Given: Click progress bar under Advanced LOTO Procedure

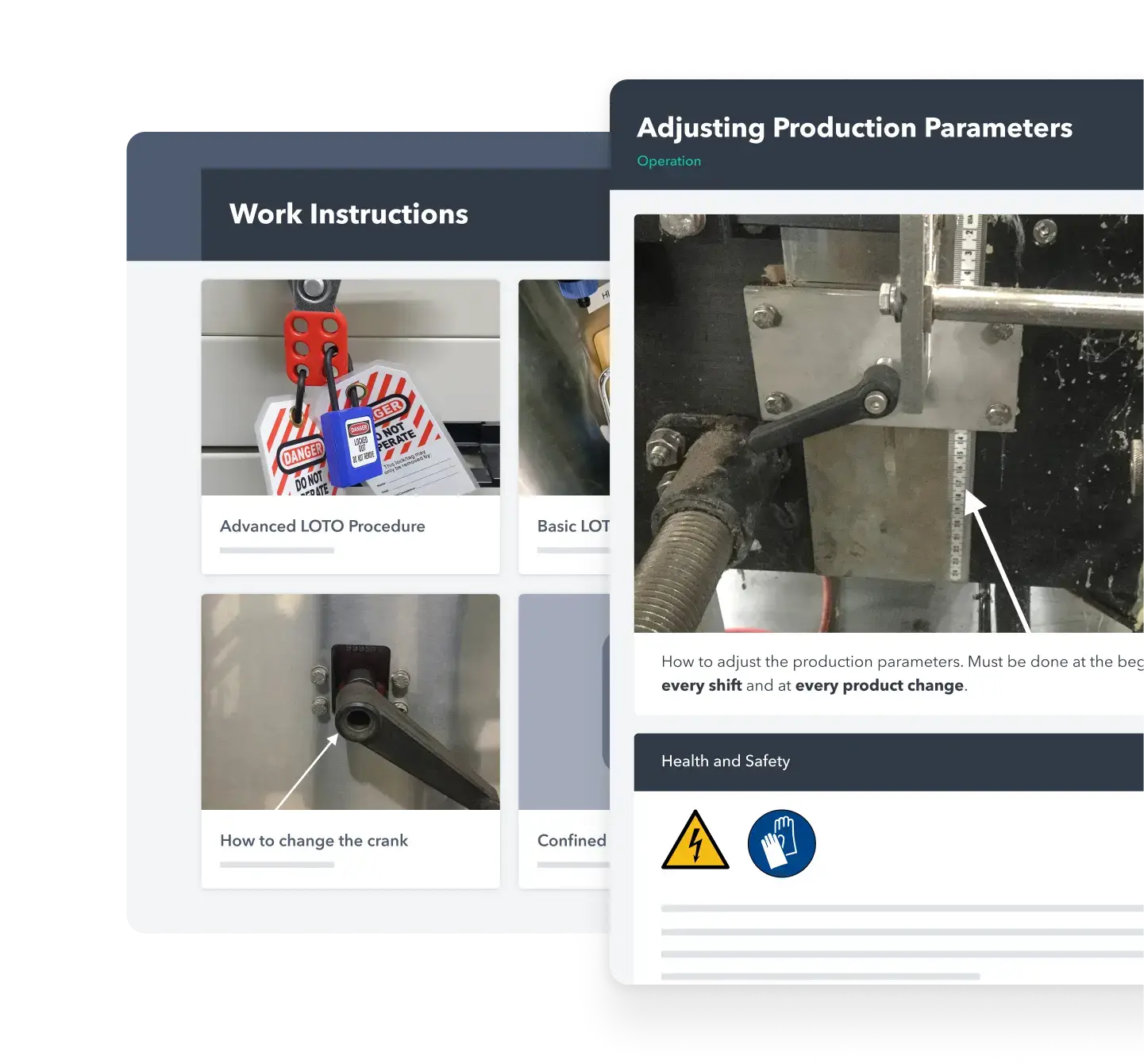Looking at the screenshot, I should pos(276,550).
